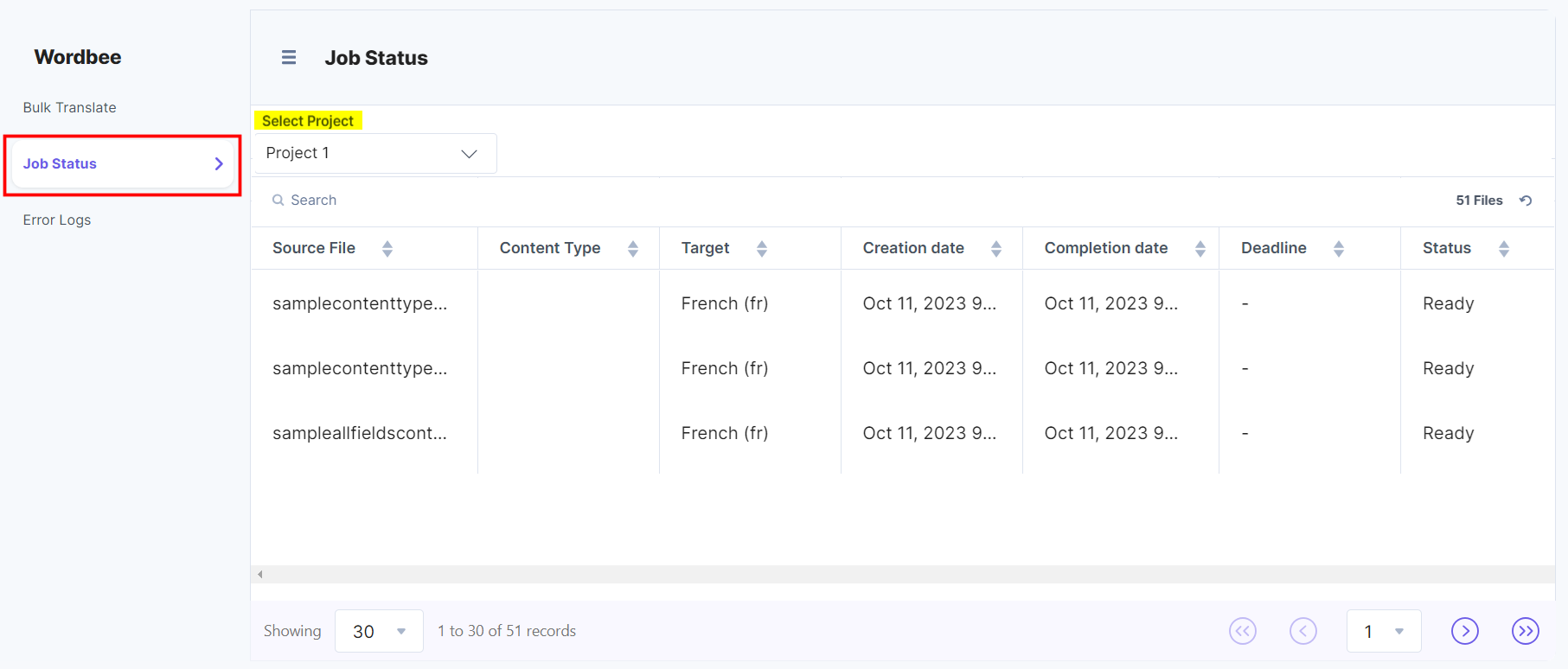Jump to the last page of records
This screenshot has width=1568, height=669.
click(1526, 631)
